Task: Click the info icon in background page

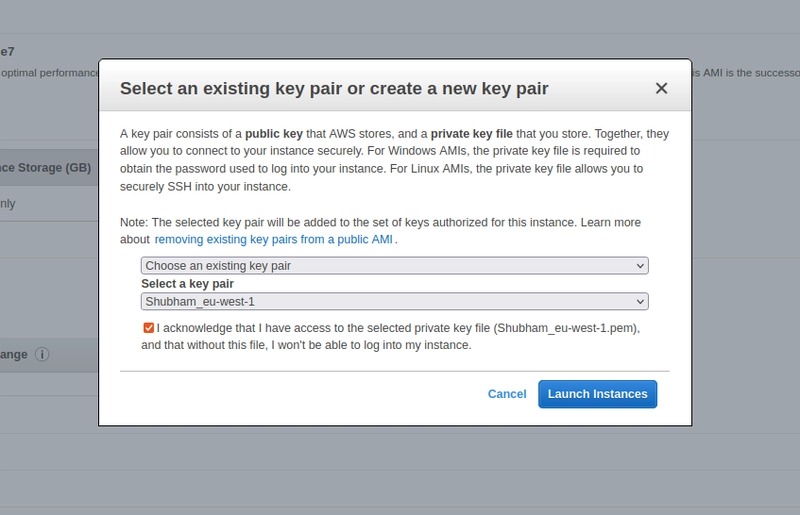Action: pos(42,354)
